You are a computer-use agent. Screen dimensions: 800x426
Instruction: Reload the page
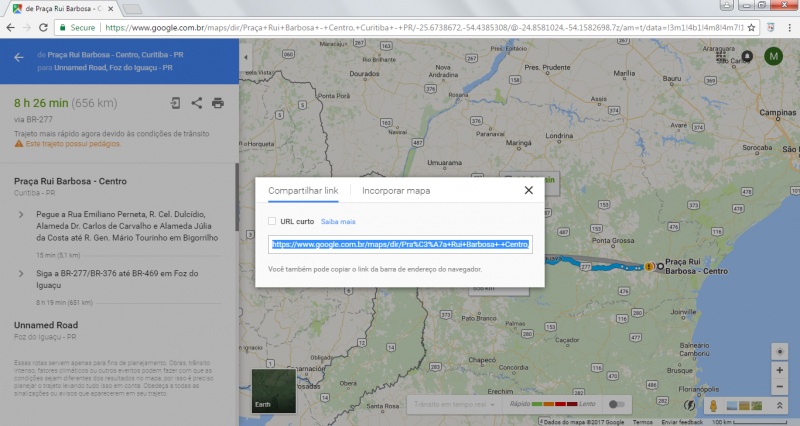coord(43,28)
